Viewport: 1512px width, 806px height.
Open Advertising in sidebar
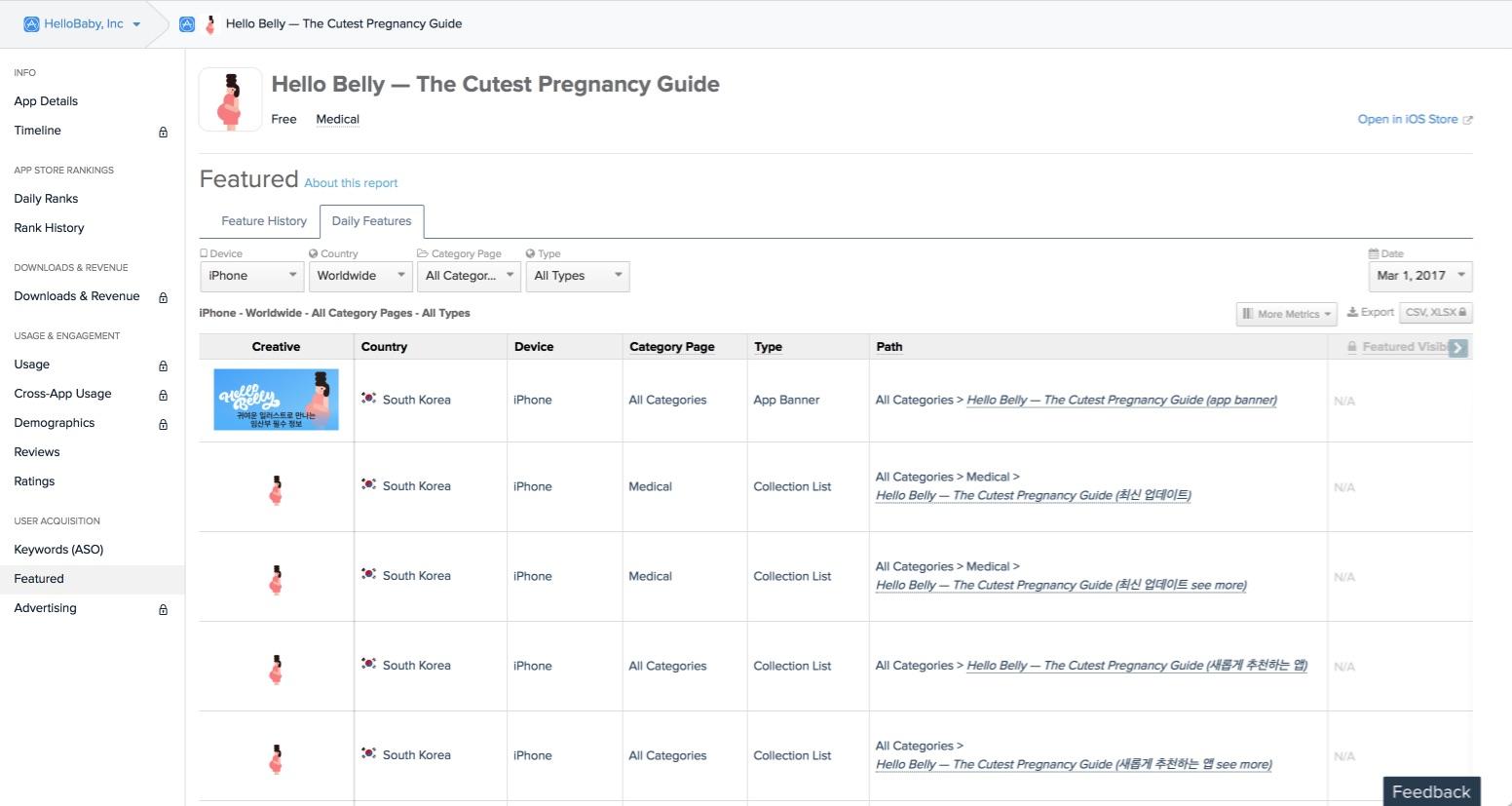pyautogui.click(x=45, y=608)
